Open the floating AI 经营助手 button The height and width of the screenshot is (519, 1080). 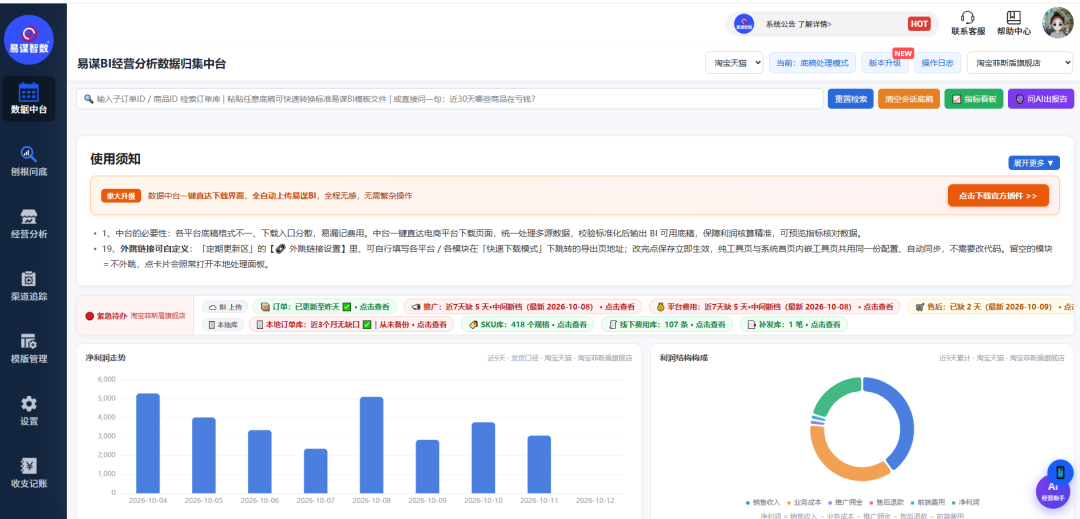[1052, 491]
